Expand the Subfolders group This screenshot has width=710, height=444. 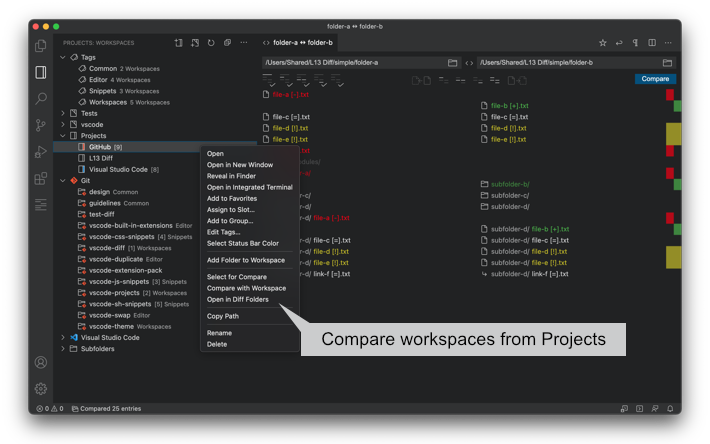coord(63,349)
